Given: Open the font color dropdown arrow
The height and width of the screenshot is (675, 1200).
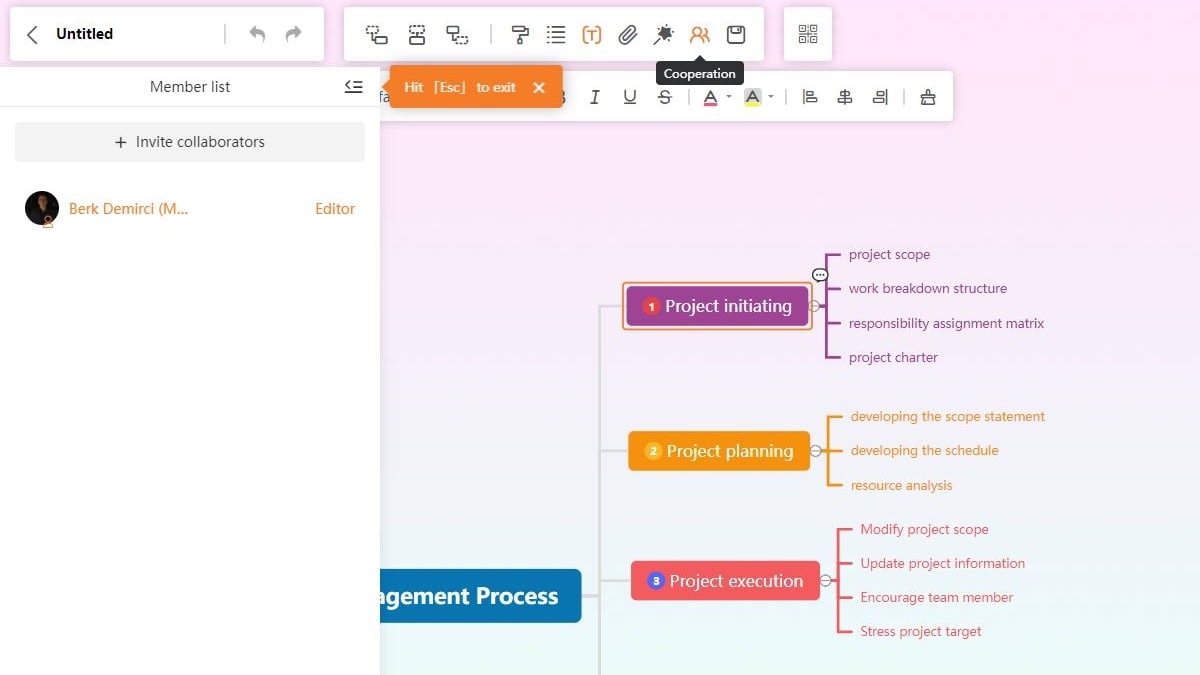Looking at the screenshot, I should click(729, 97).
